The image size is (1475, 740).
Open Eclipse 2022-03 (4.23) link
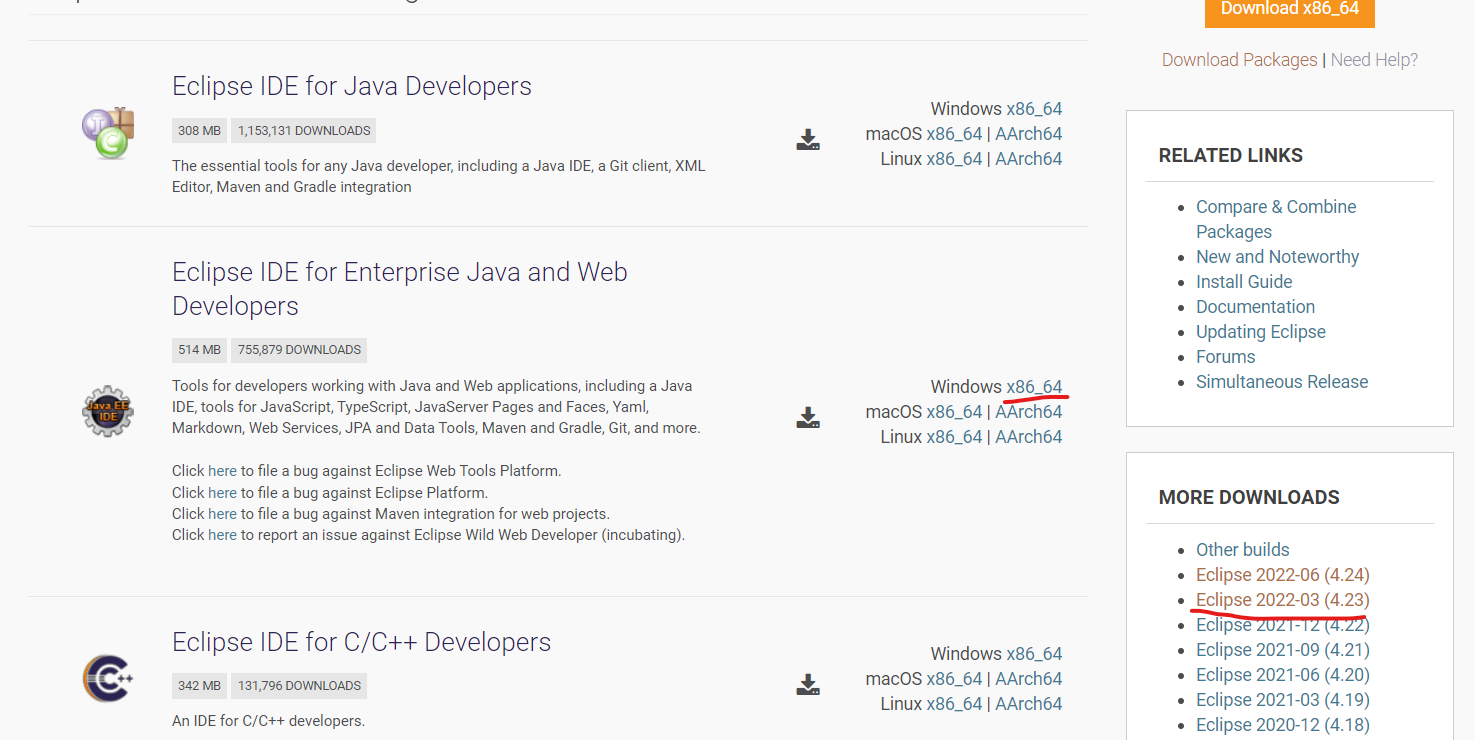pos(1283,600)
